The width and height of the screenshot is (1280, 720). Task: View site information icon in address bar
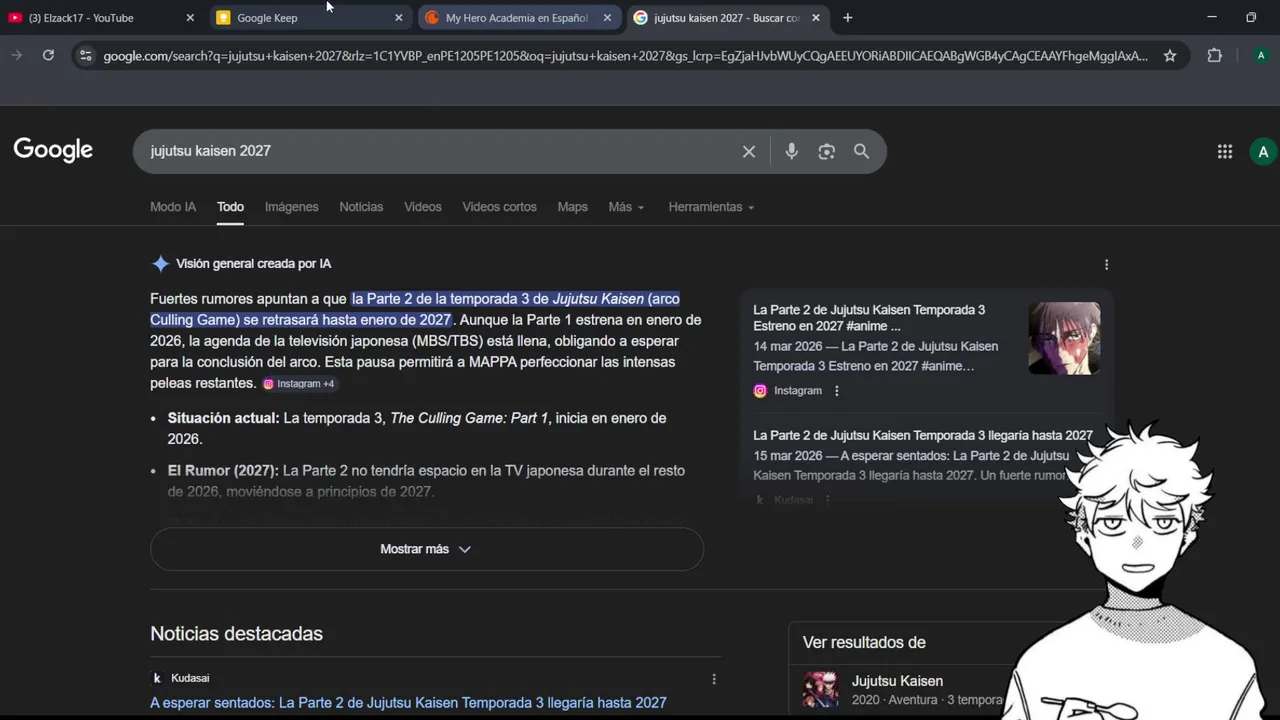[x=86, y=56]
